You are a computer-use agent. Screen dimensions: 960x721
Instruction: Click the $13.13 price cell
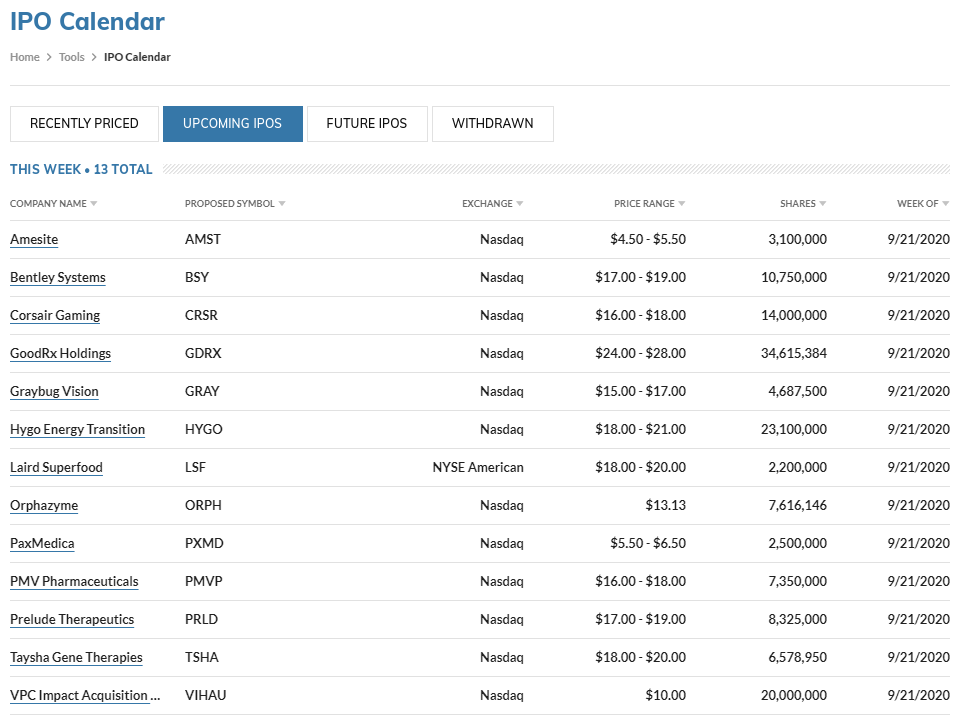(666, 505)
